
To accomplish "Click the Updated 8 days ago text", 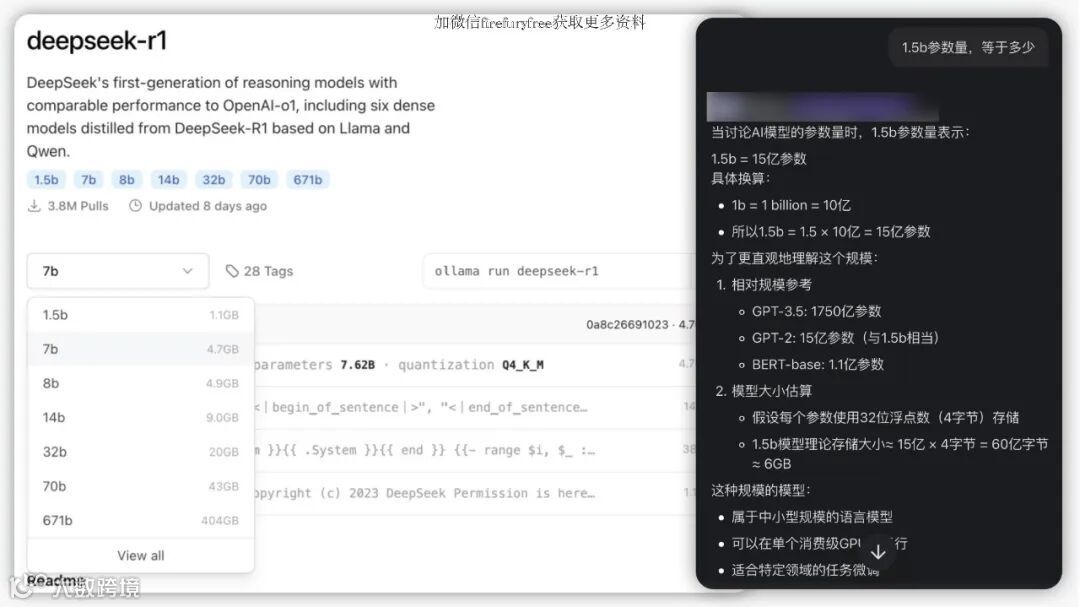I will point(208,206).
